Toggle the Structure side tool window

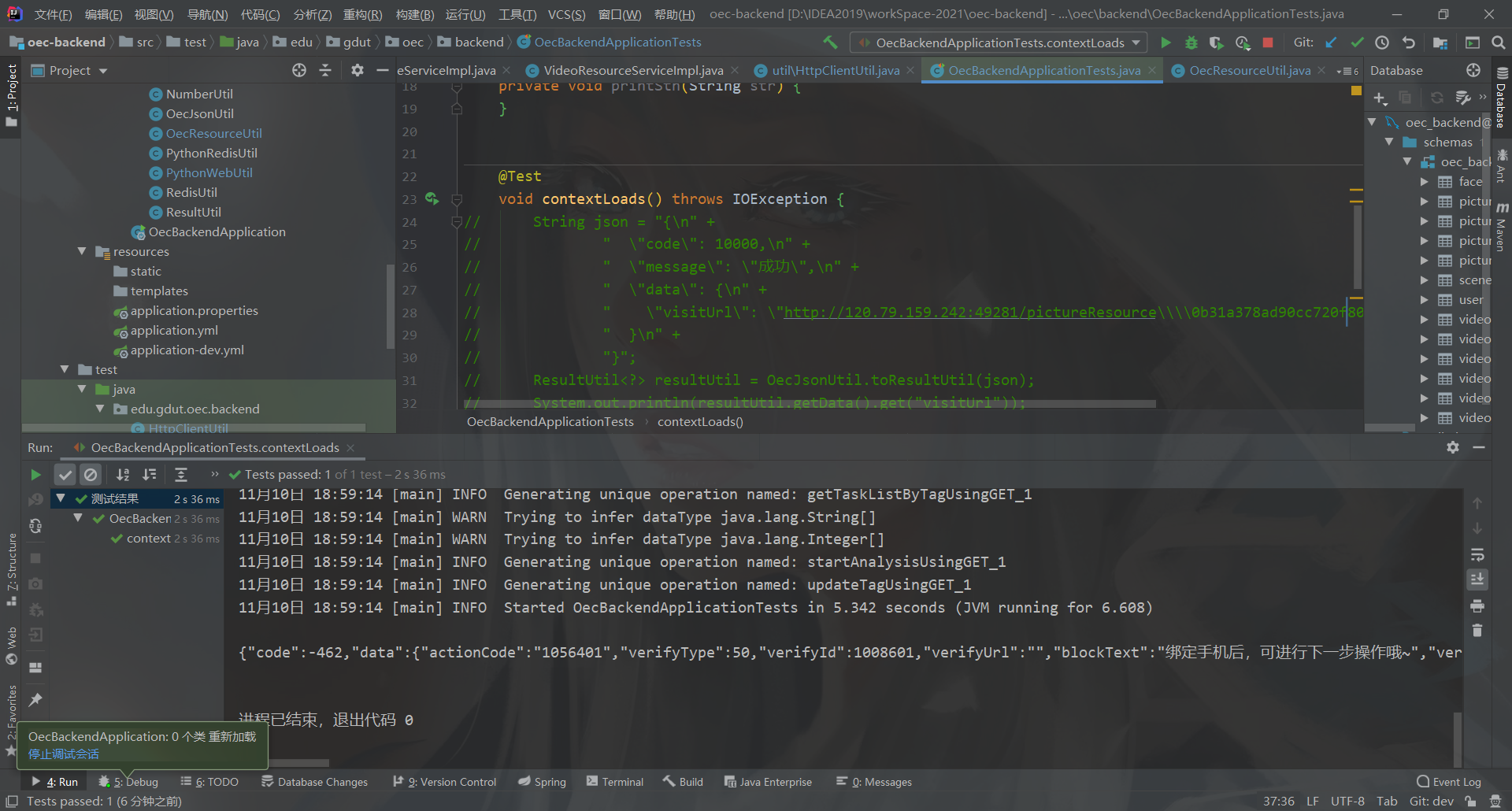pyautogui.click(x=11, y=568)
